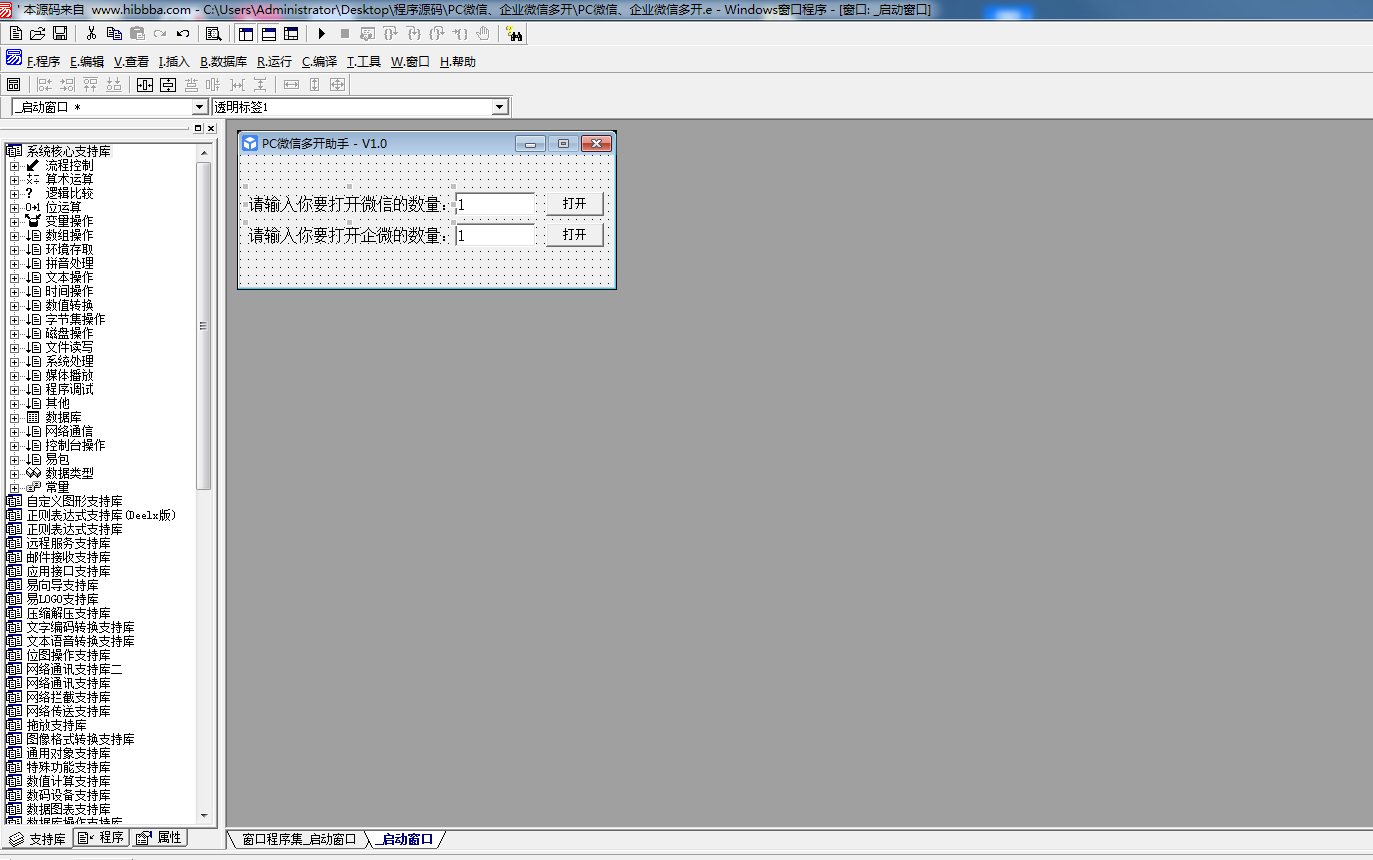Toggle the first panel layout button (left sidebar)
The height and width of the screenshot is (860, 1373).
click(246, 34)
